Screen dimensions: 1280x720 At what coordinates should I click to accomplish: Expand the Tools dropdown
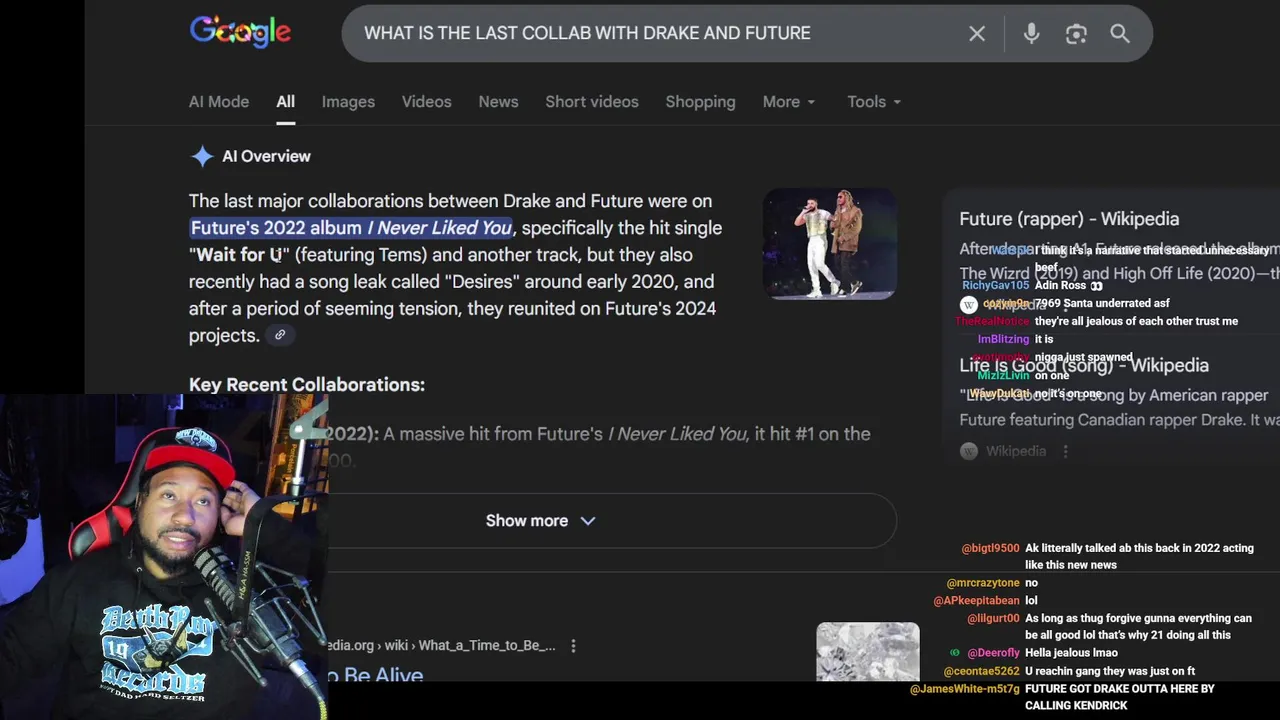[x=874, y=102]
